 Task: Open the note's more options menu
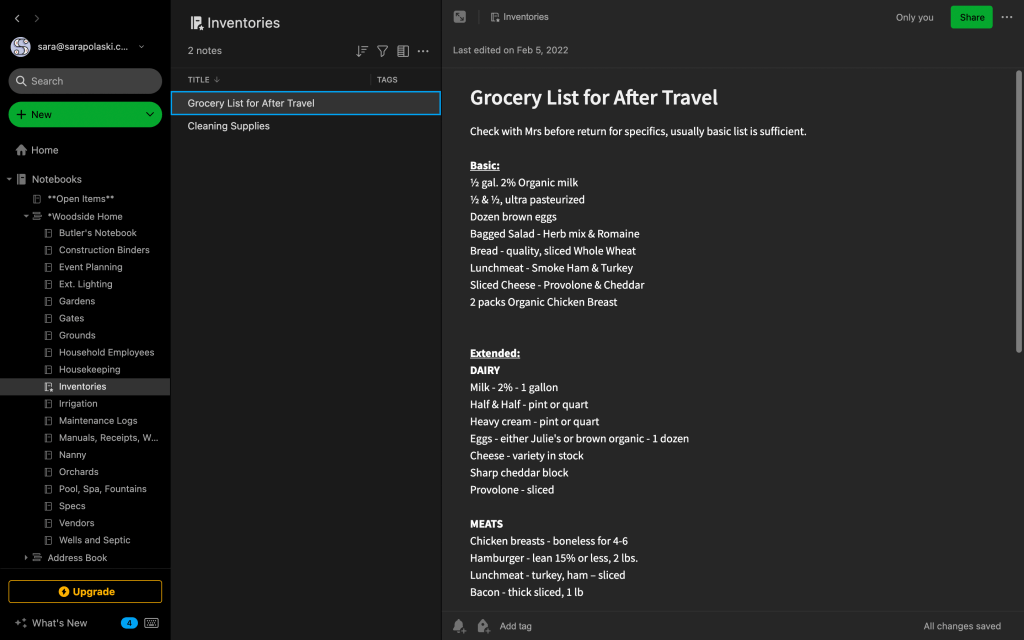click(x=1007, y=17)
